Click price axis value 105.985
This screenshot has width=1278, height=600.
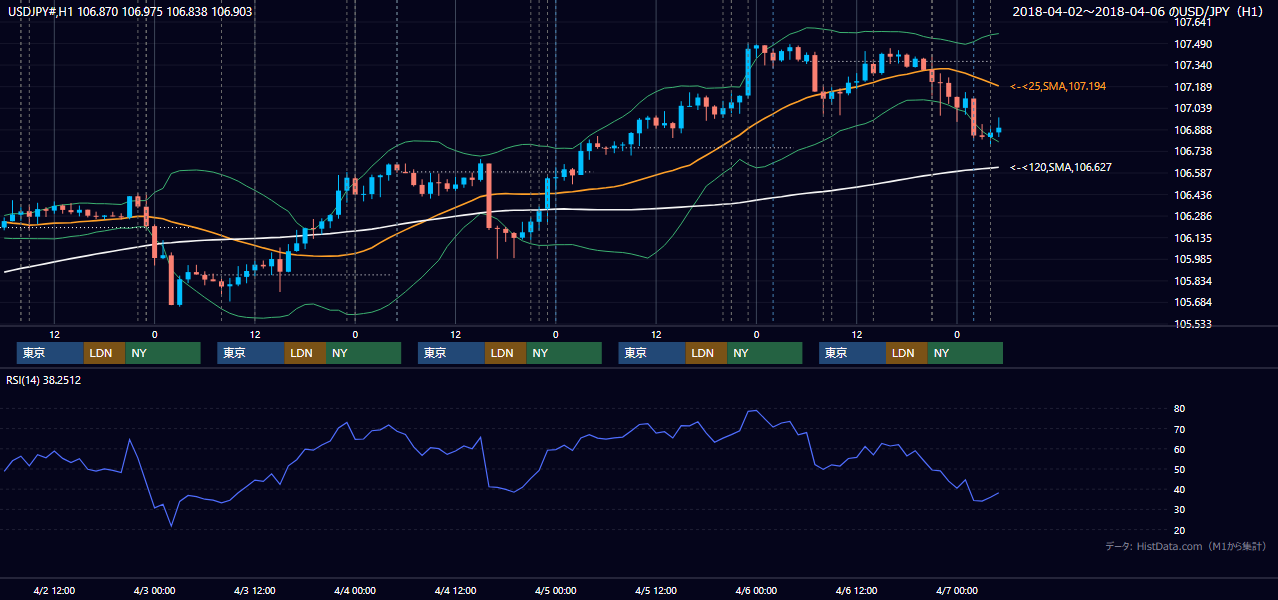click(x=1194, y=259)
